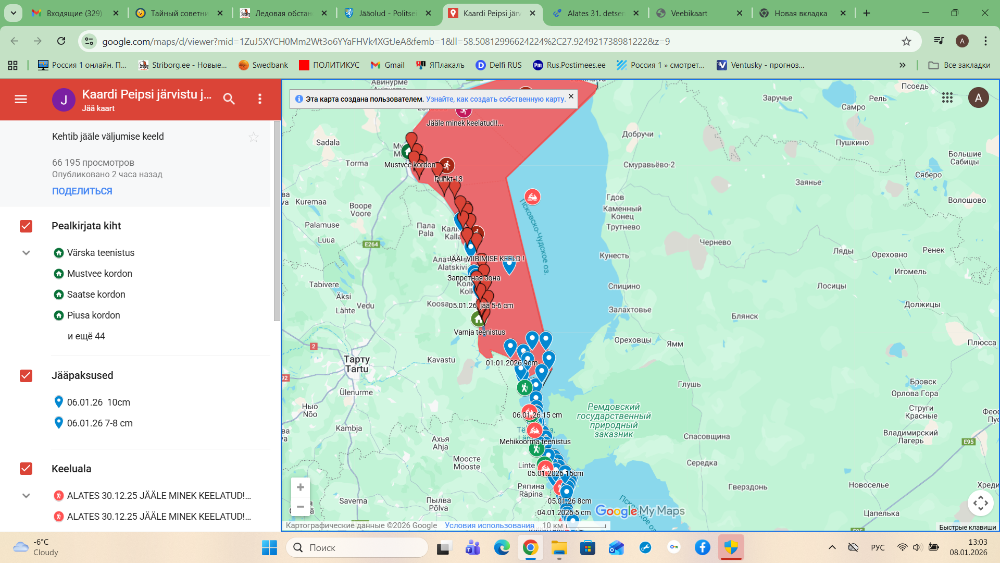
Task: Click the Windows taskbar search box
Action: (x=359, y=548)
